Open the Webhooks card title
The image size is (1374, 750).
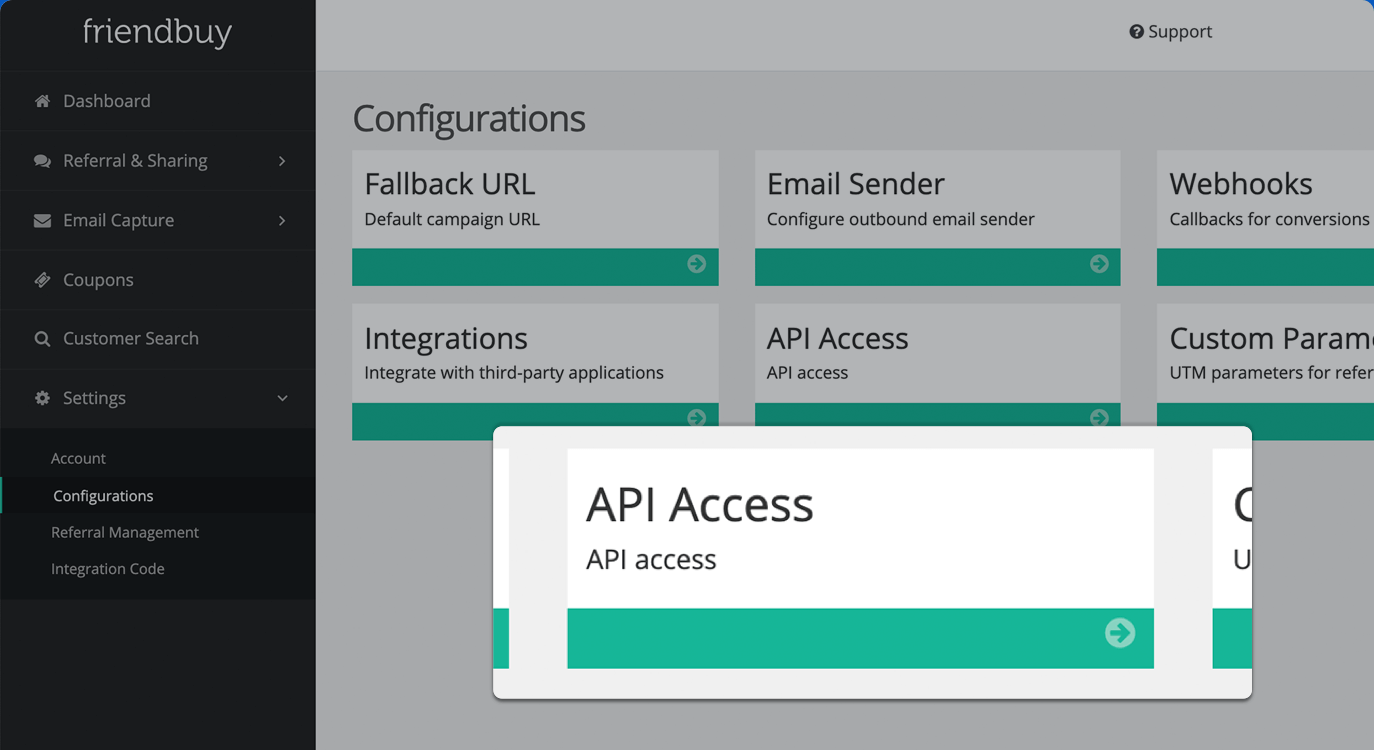pyautogui.click(x=1241, y=184)
